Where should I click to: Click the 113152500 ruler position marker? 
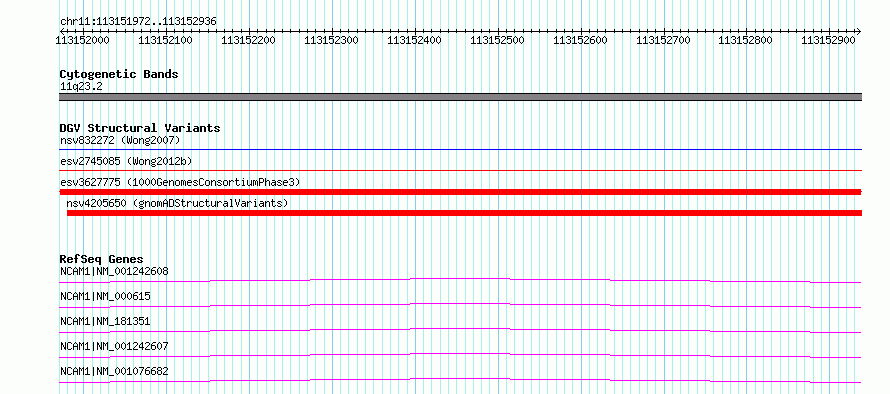click(498, 40)
